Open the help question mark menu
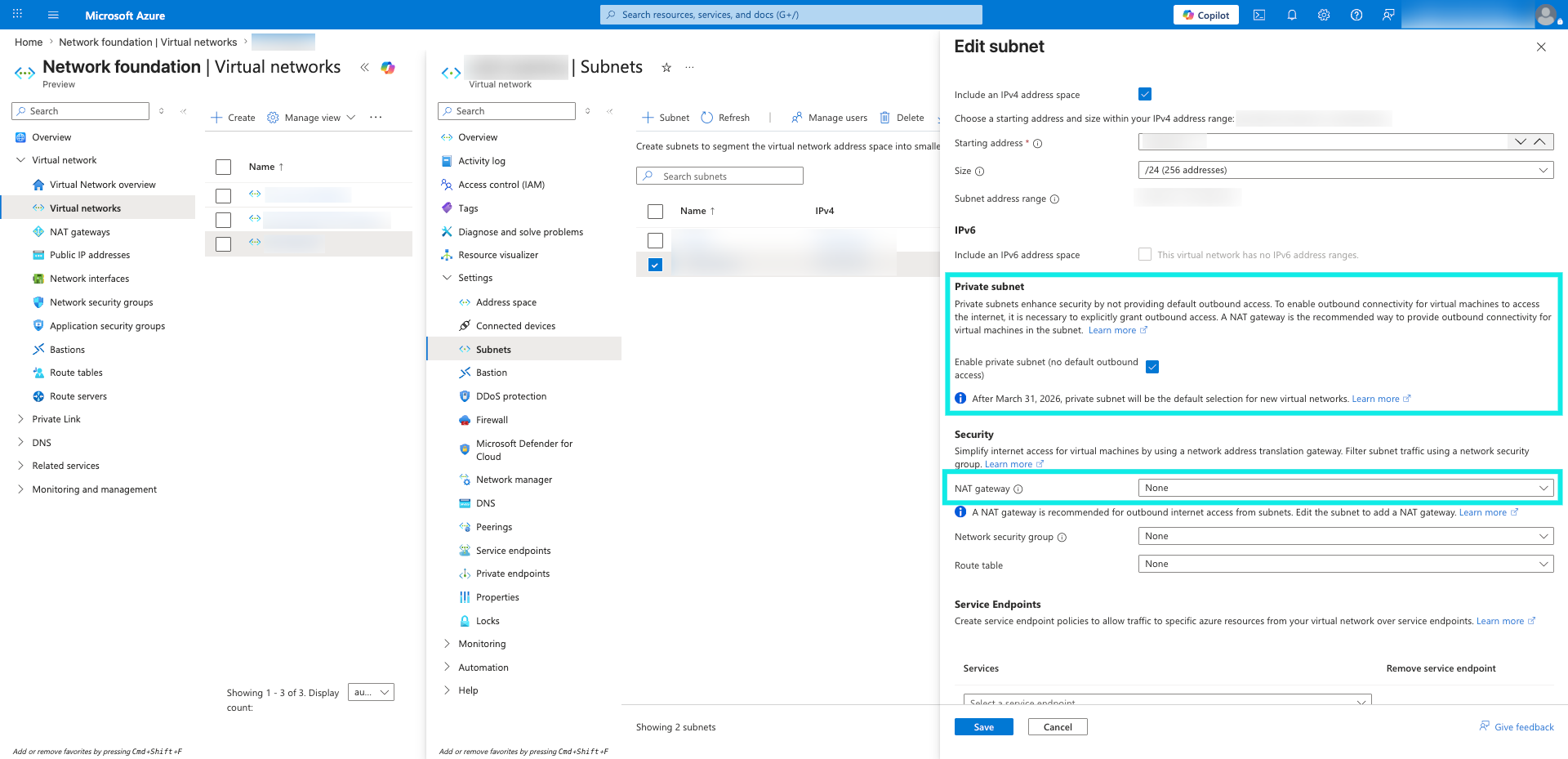 (1356, 15)
